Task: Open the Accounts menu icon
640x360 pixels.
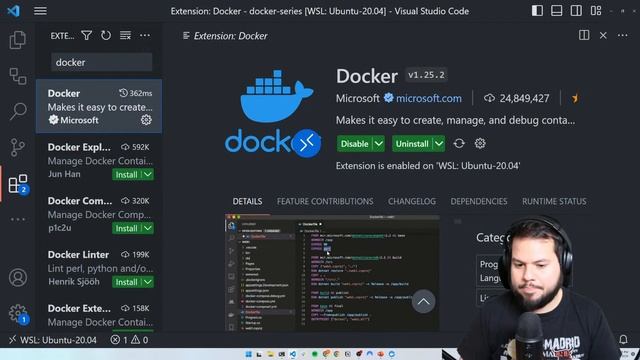Action: pos(18,278)
